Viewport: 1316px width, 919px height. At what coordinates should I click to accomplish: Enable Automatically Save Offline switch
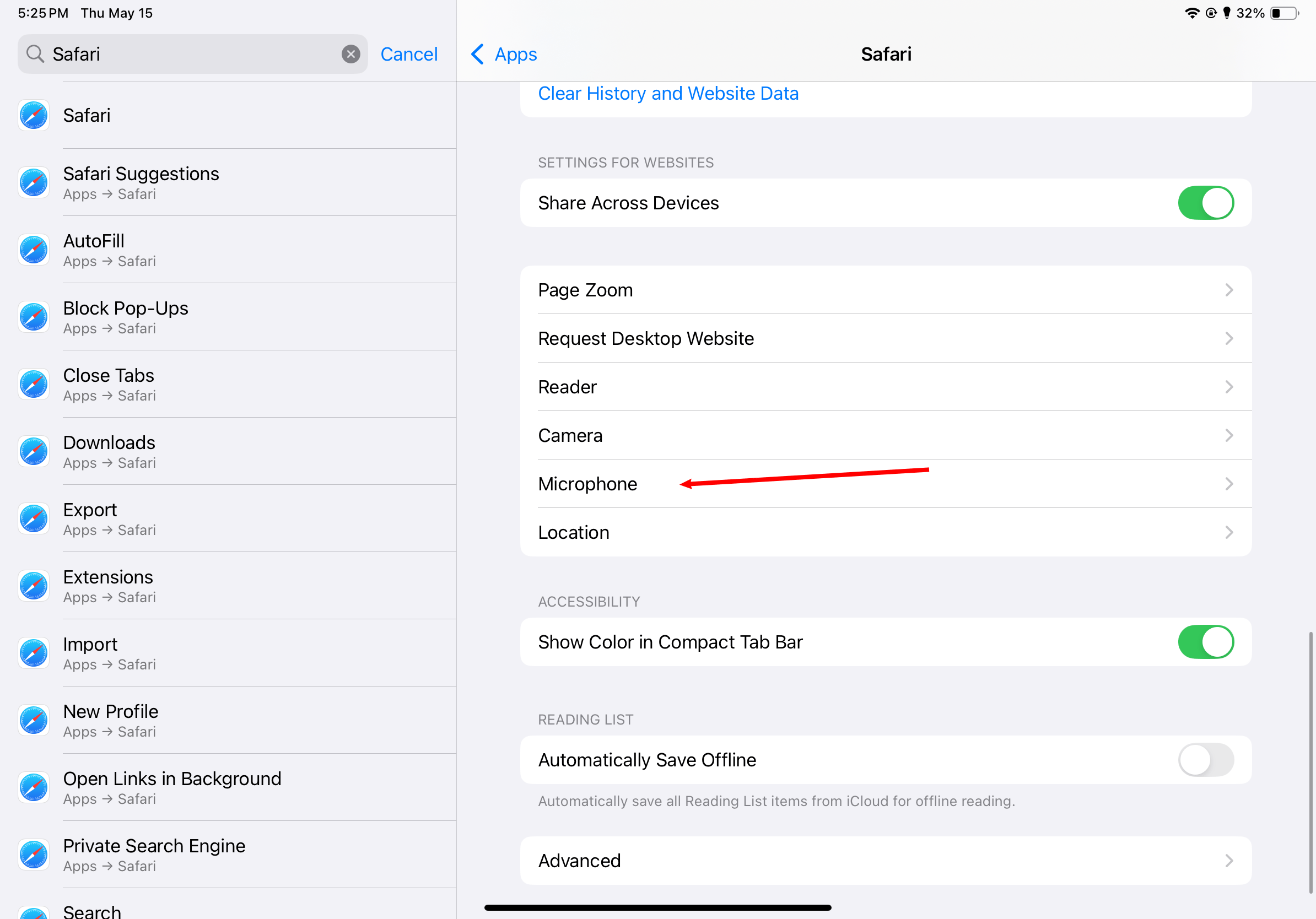1206,760
